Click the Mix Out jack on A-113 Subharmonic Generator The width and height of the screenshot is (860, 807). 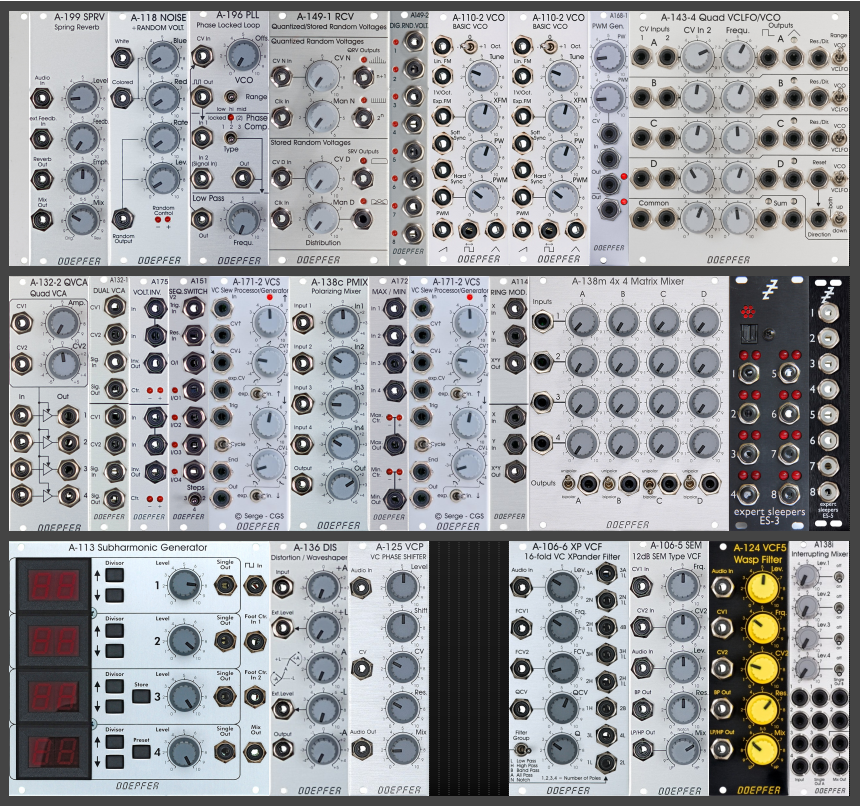tap(254, 751)
